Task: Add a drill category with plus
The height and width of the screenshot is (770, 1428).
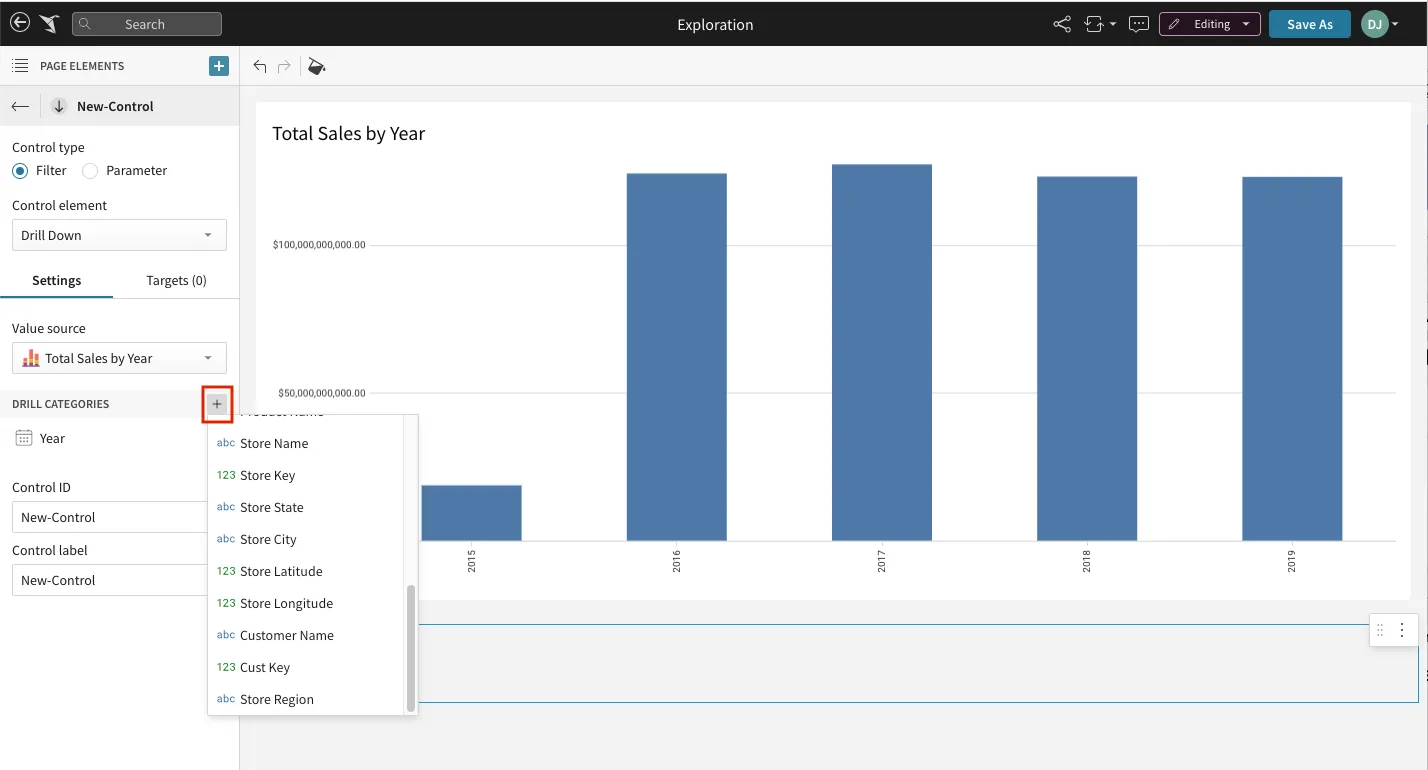Action: coord(217,404)
